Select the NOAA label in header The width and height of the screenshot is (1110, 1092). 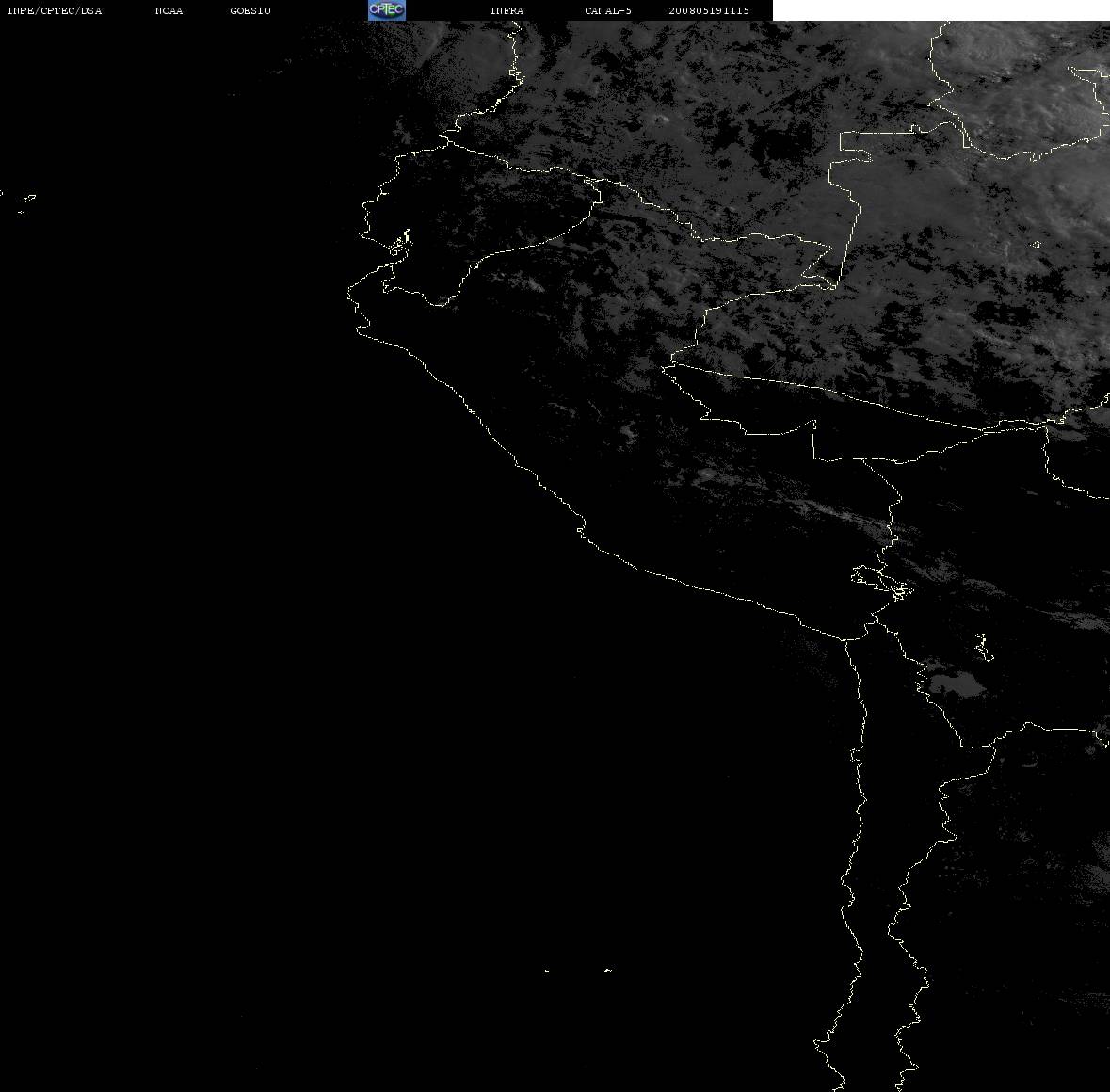(169, 10)
